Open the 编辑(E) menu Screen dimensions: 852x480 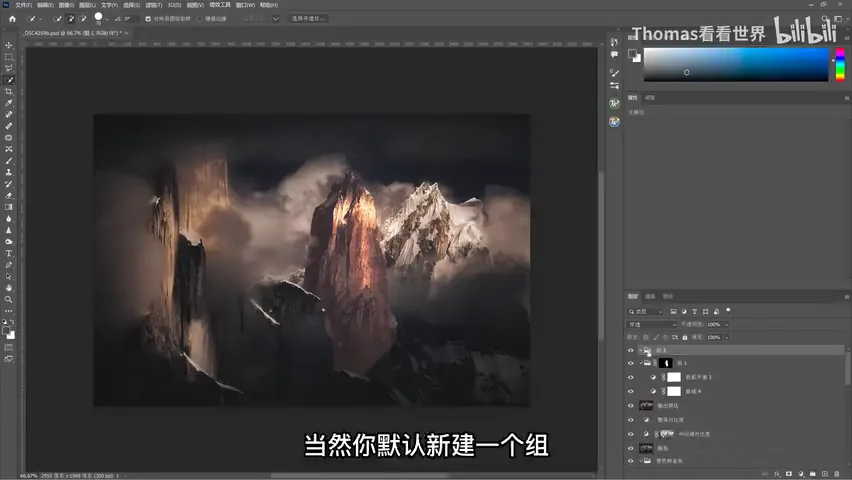coord(45,5)
